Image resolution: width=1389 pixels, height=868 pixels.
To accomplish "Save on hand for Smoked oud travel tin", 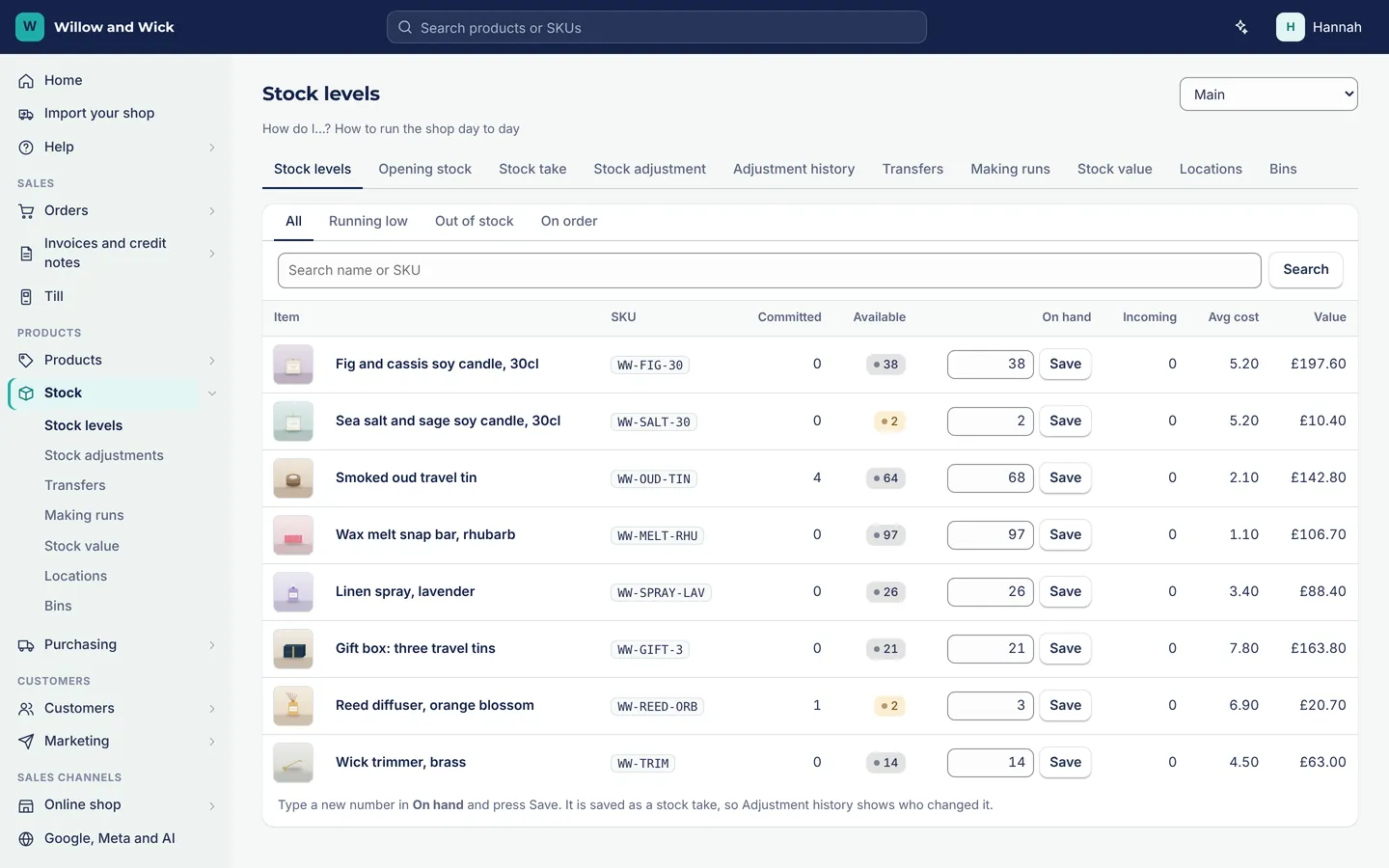I will click(1065, 478).
